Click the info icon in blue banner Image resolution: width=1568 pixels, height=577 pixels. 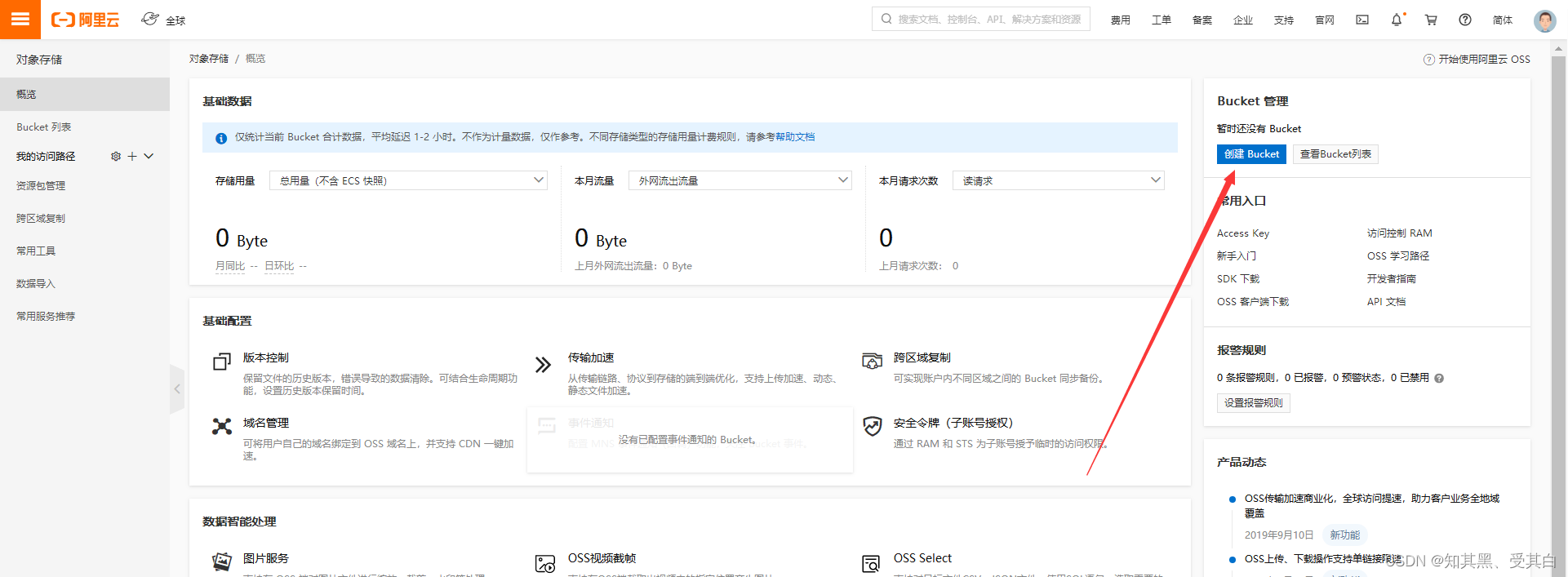tap(221, 138)
